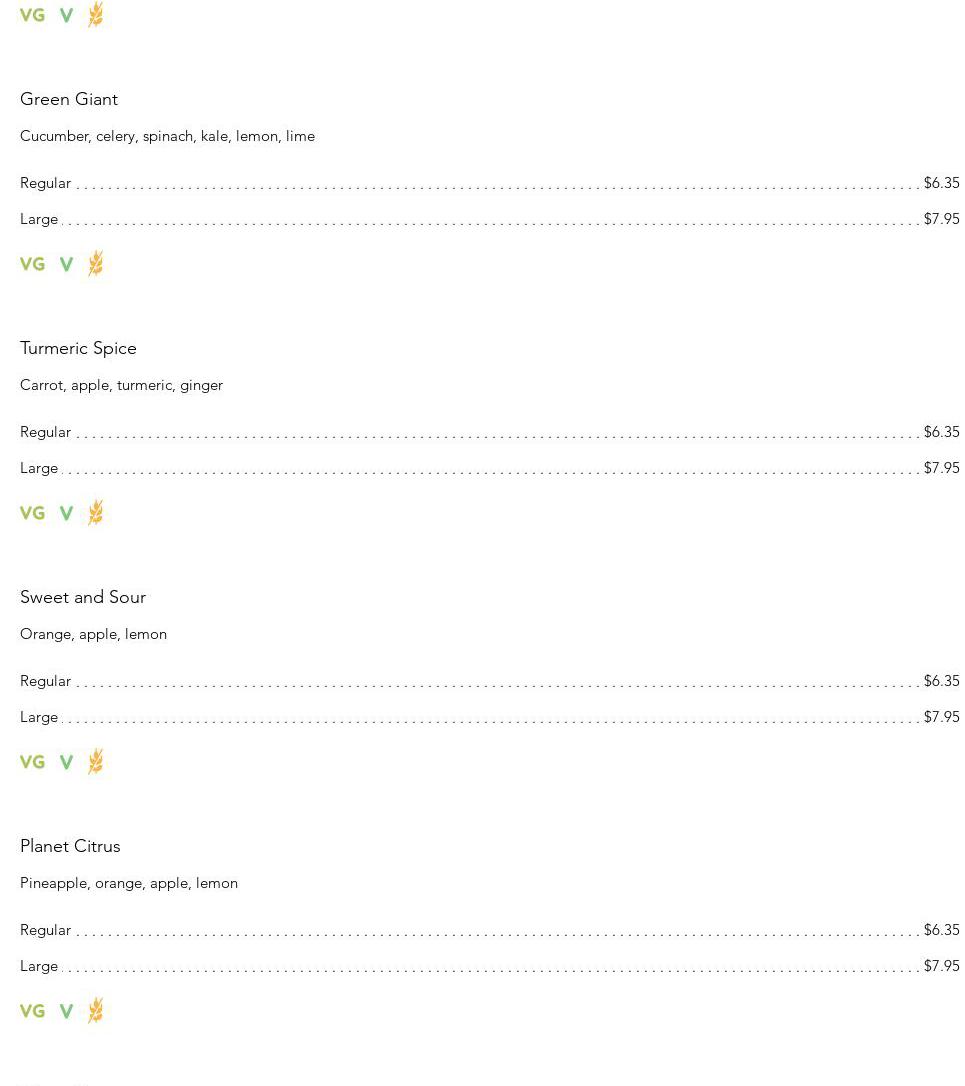
Task: Click the VG icon under Green Giant
Action: [x=33, y=264]
